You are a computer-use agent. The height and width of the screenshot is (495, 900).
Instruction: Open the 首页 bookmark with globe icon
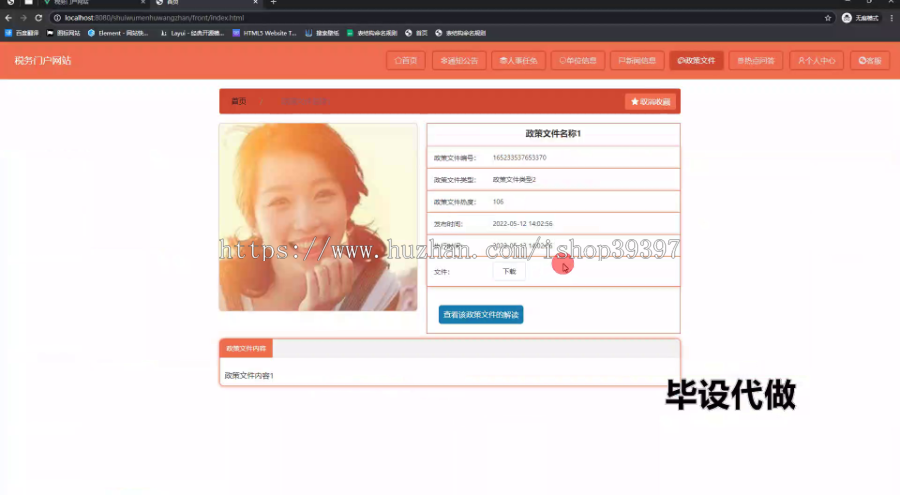(x=416, y=33)
